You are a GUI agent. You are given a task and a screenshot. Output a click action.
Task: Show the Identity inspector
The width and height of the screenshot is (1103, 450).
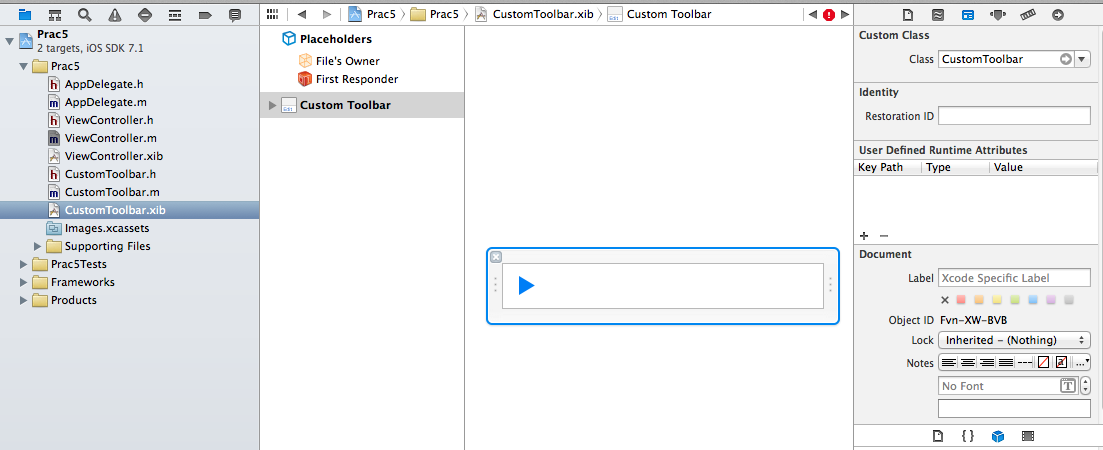[968, 14]
